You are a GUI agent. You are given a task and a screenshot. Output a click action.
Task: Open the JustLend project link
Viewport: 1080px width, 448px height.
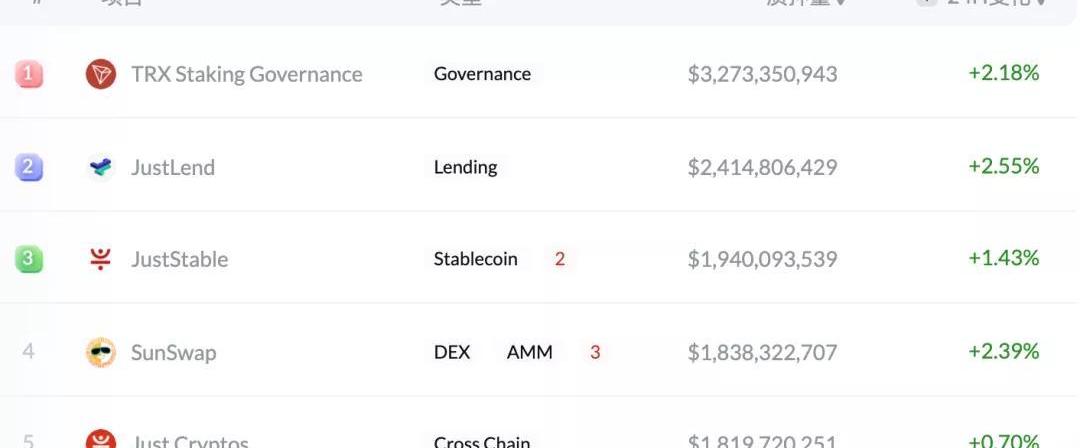[172, 167]
